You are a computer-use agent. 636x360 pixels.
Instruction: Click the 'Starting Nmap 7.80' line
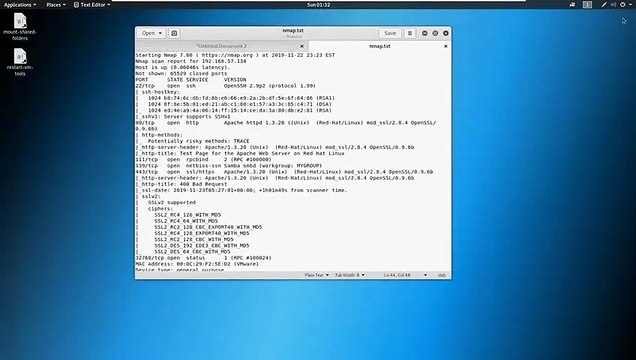(235, 55)
